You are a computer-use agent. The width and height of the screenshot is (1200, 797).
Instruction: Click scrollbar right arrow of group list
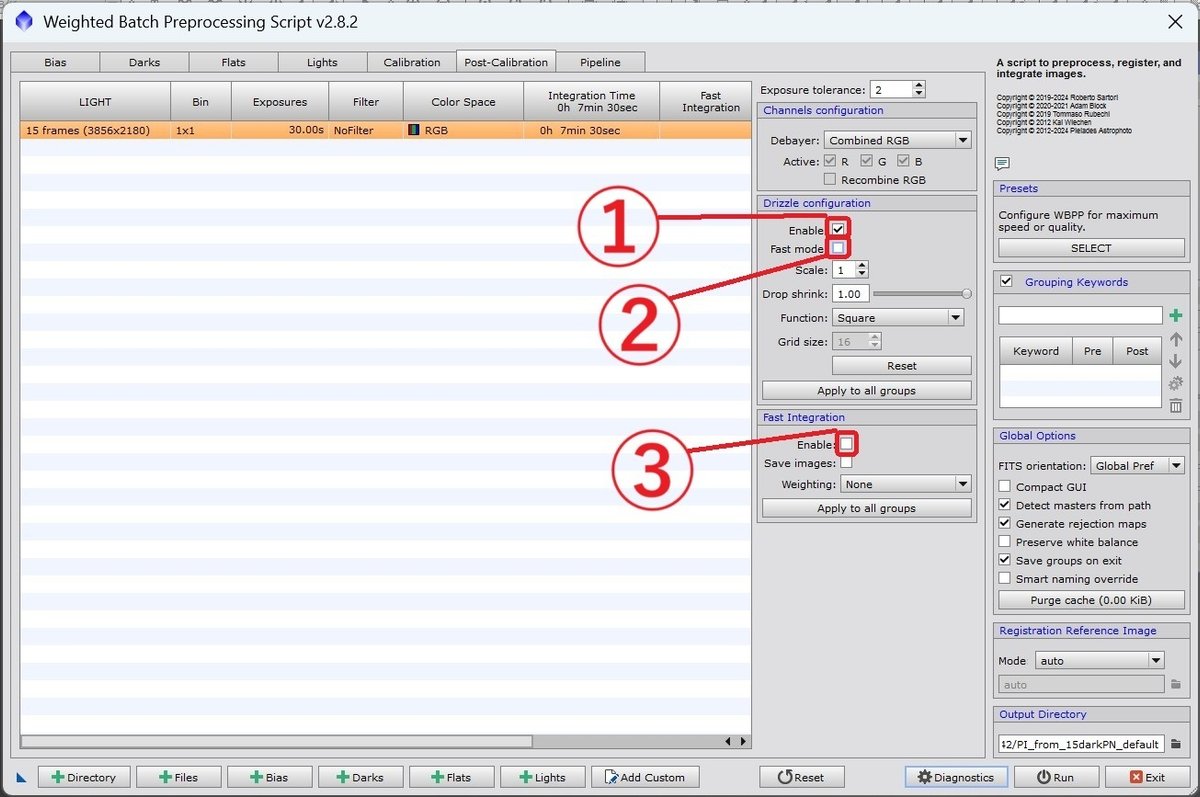(x=742, y=741)
